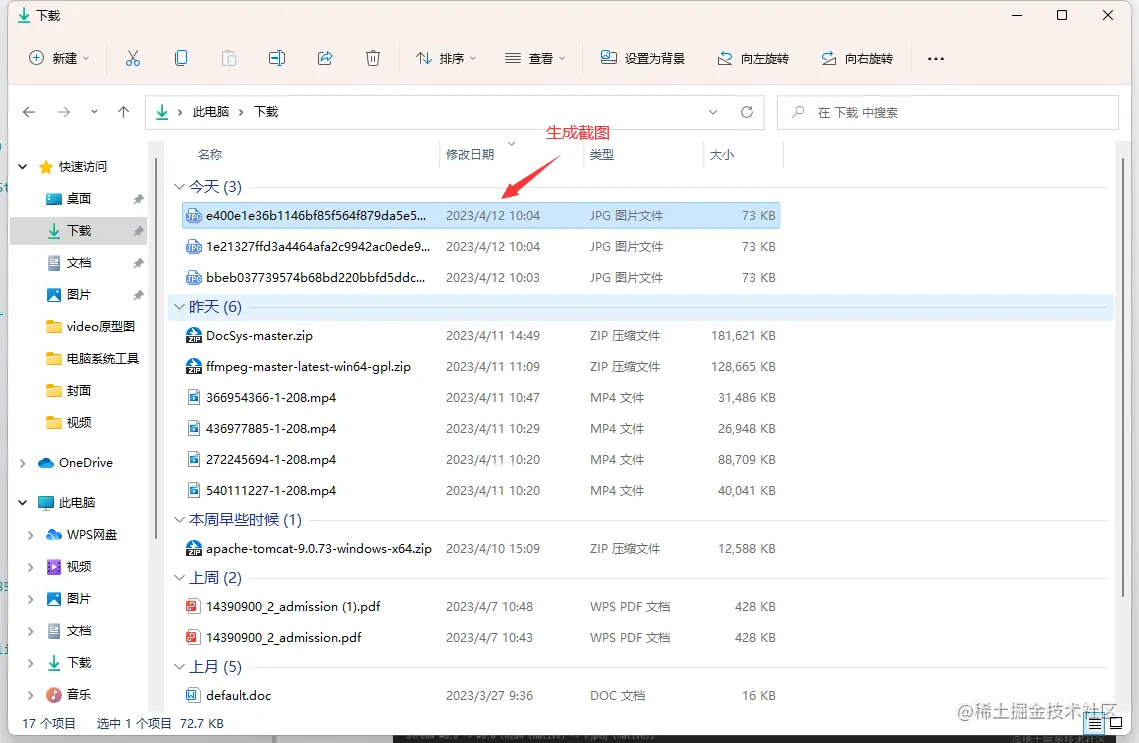Sort by 类型 column header
This screenshot has width=1139, height=743.
601,154
